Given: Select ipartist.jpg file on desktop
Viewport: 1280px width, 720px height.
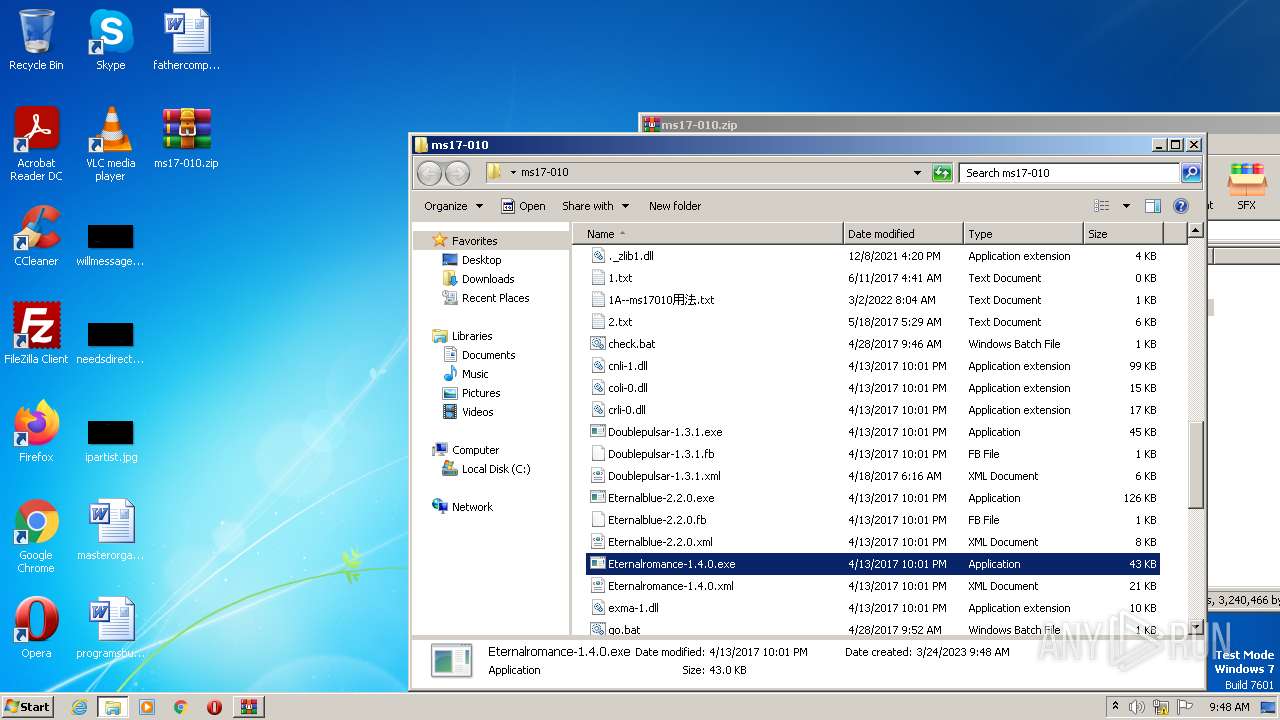Looking at the screenshot, I should (110, 440).
